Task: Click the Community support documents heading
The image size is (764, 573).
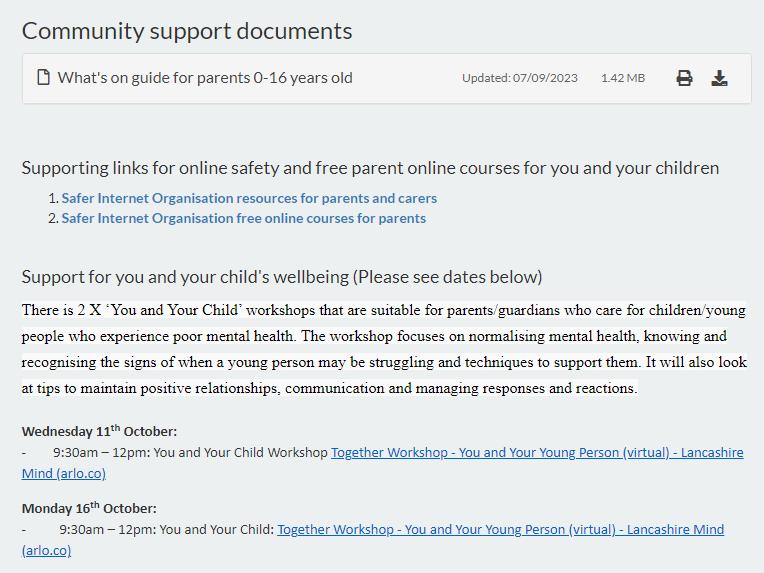Action: (x=187, y=31)
